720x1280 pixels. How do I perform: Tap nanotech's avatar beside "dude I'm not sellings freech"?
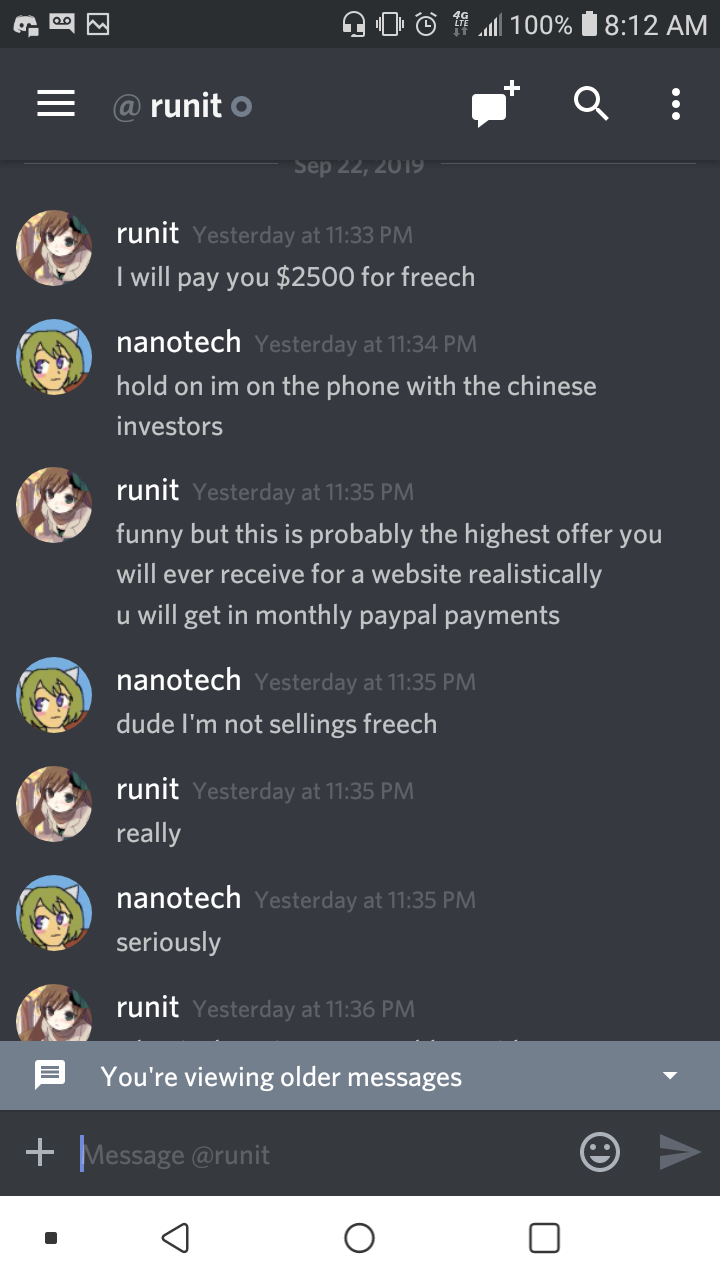(x=54, y=695)
